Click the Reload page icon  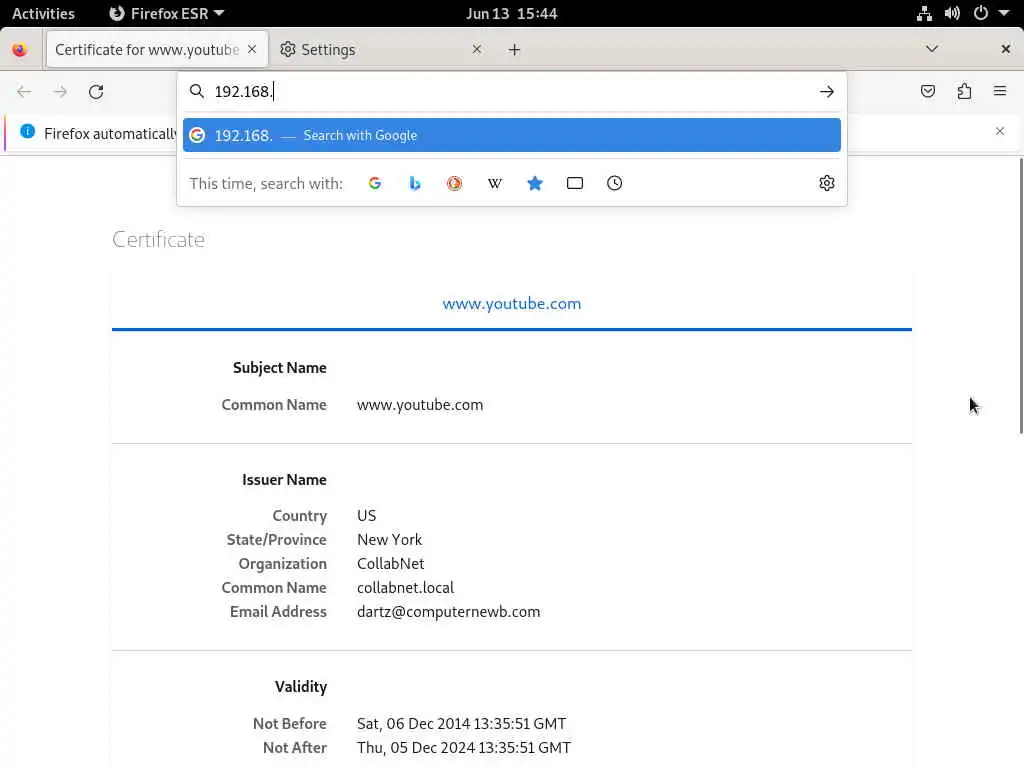click(96, 91)
